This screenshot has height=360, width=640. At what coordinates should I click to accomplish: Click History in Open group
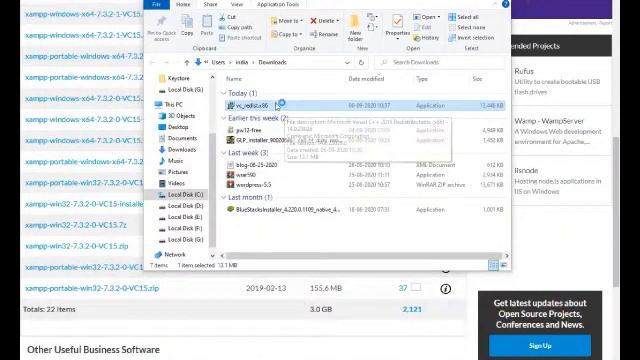click(426, 38)
